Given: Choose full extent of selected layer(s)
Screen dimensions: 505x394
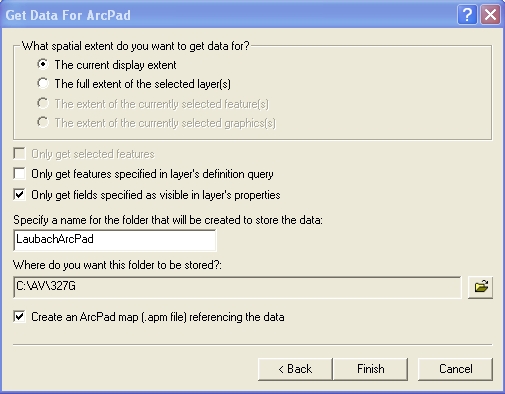Looking at the screenshot, I should tap(43, 83).
